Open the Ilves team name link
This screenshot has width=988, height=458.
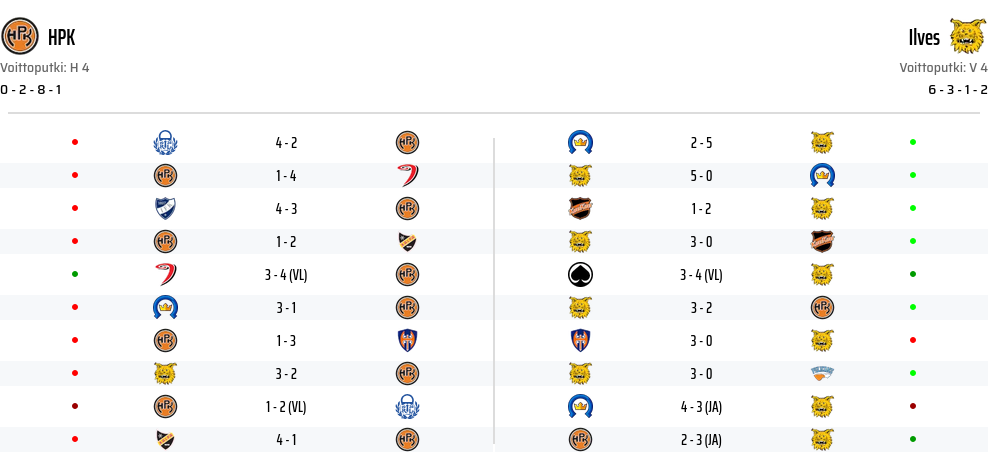coord(924,38)
